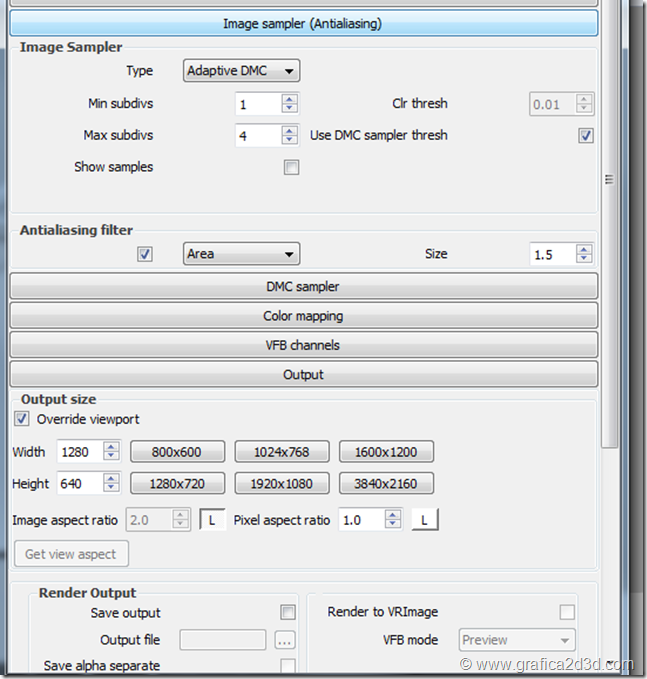Image resolution: width=647 pixels, height=679 pixels.
Task: Toggle the Pixel aspect ratio lock L button
Action: point(425,520)
